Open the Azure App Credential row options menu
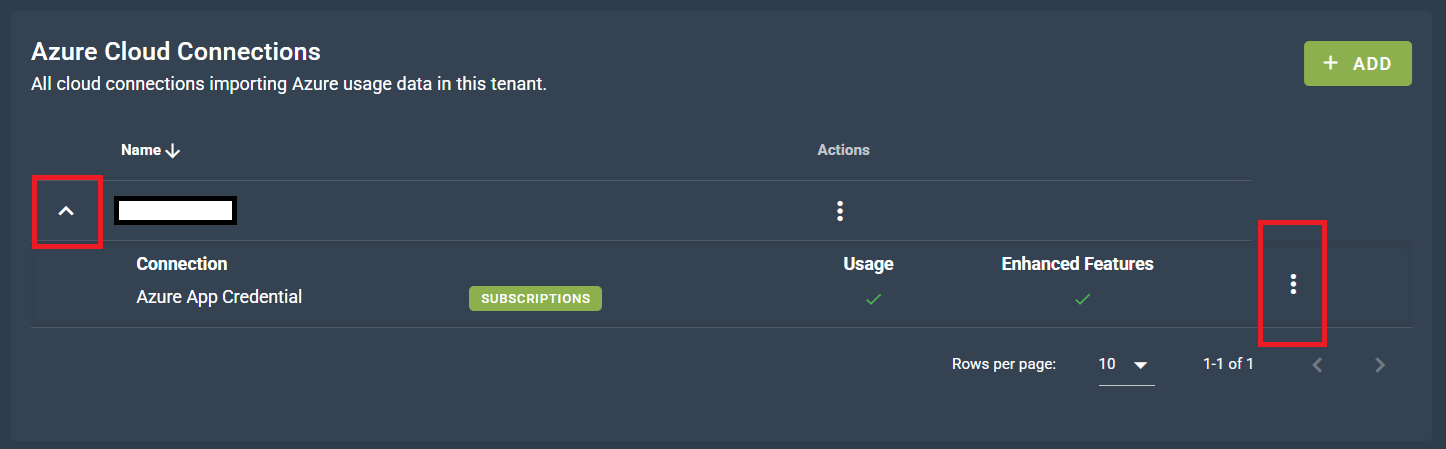This screenshot has height=449, width=1446. click(x=1293, y=284)
